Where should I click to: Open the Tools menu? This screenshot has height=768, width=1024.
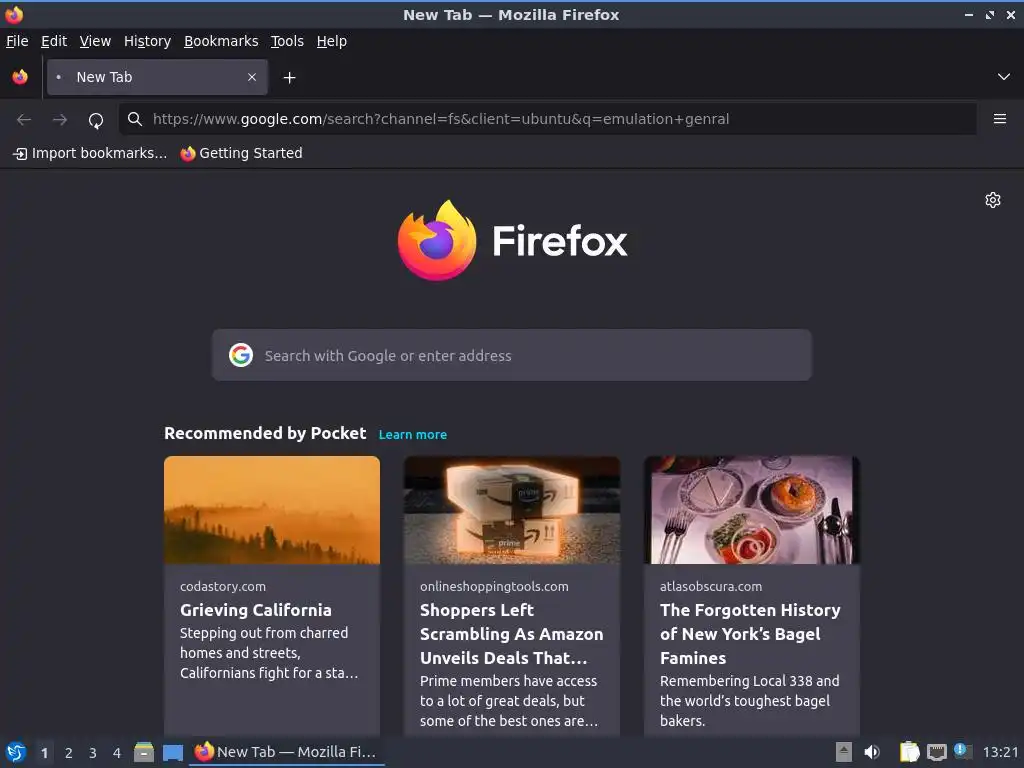click(287, 41)
